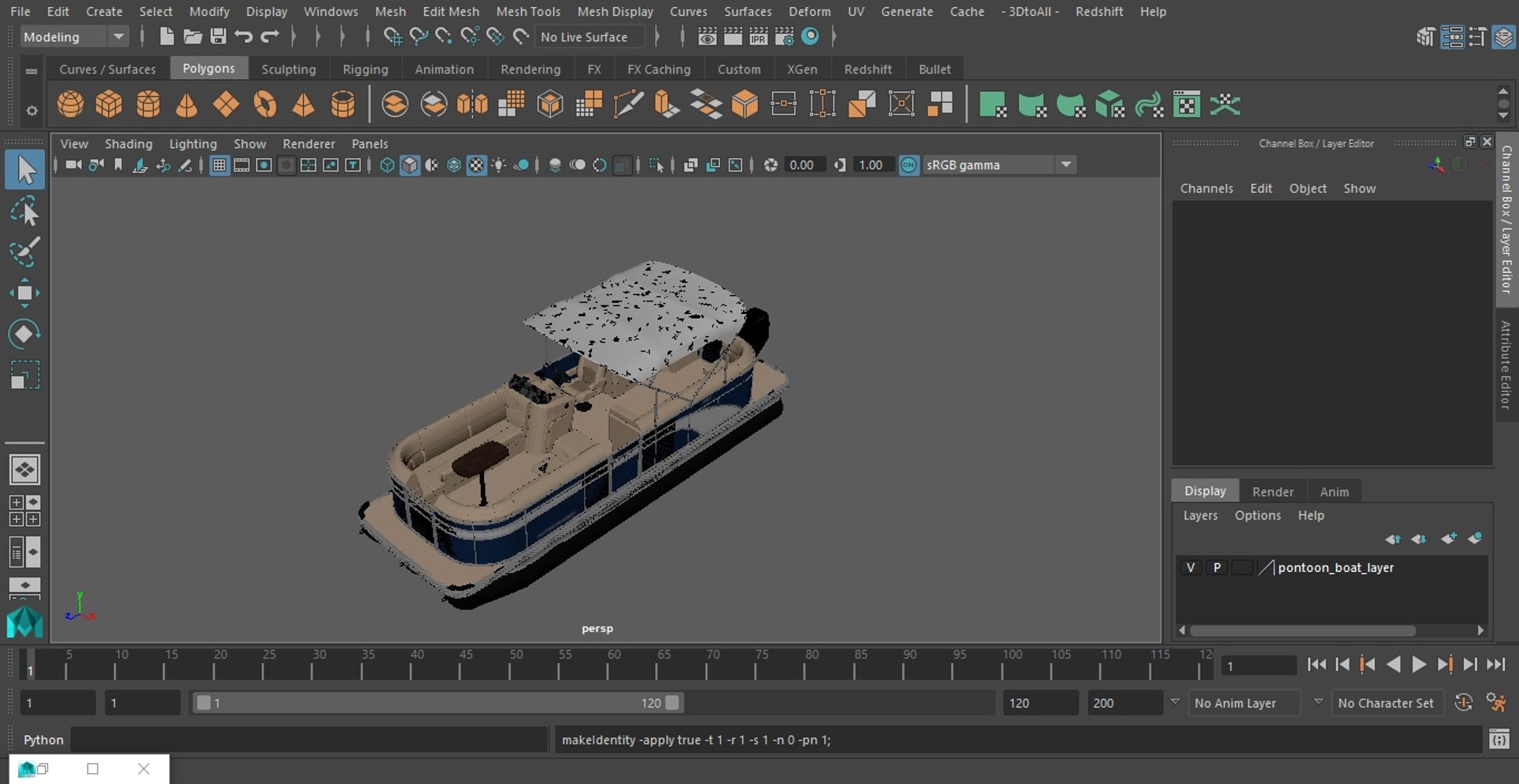The image size is (1519, 784).
Task: Open the Channels menu in Channel Box
Action: pos(1206,188)
